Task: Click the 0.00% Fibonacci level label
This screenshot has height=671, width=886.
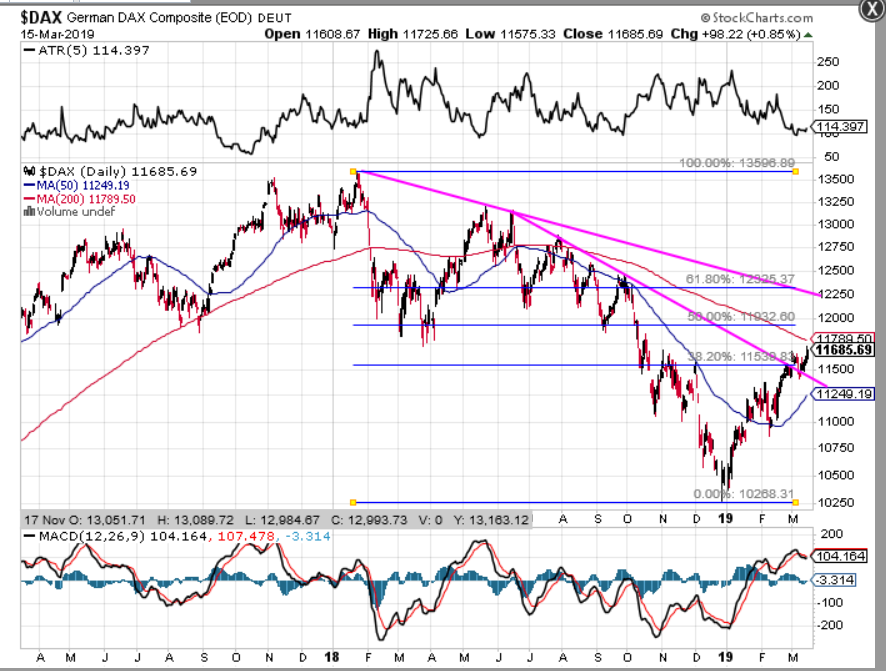Action: pyautogui.click(x=744, y=494)
